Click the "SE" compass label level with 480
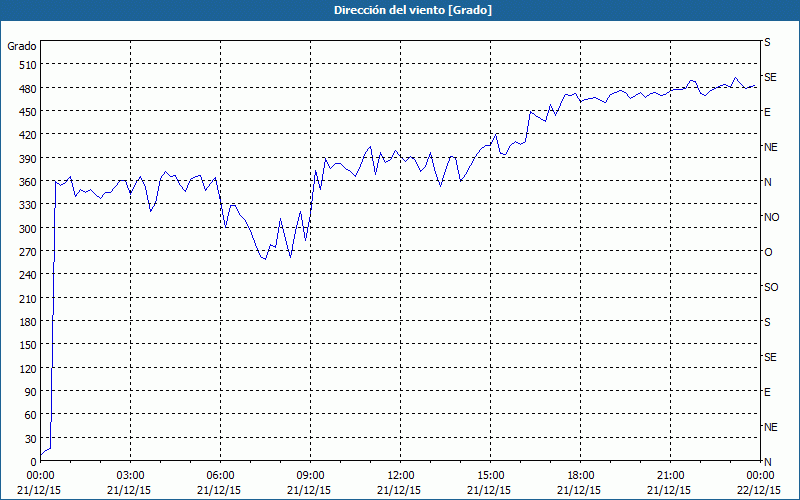 click(x=770, y=77)
